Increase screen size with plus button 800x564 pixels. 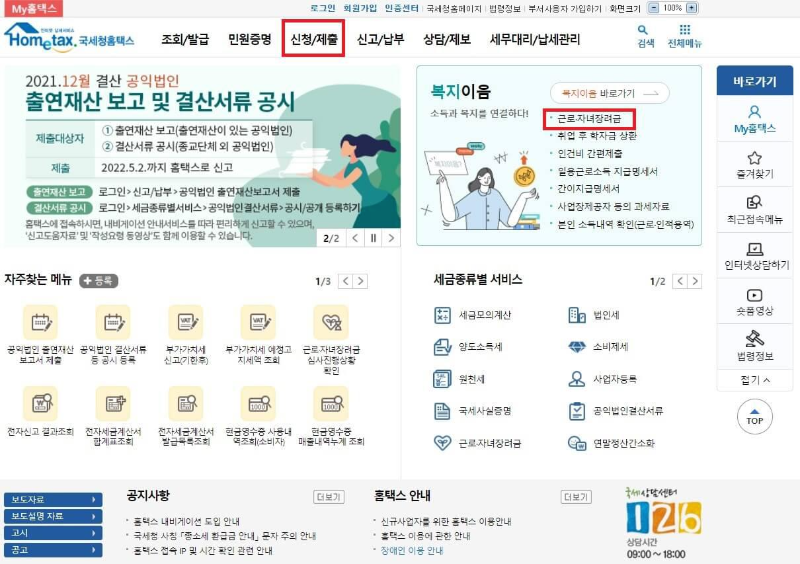tap(691, 8)
